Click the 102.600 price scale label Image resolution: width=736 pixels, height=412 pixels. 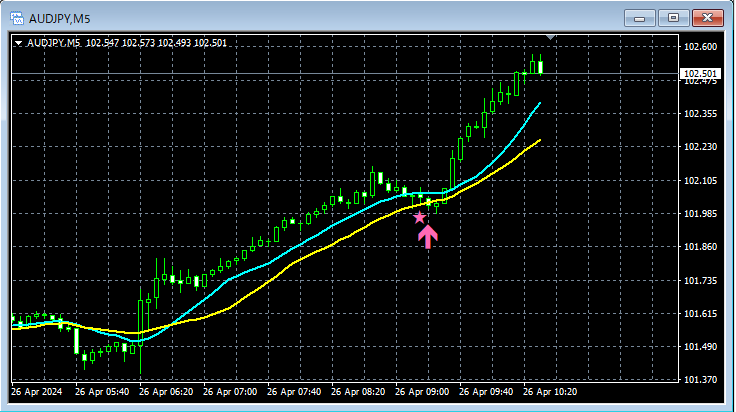[700, 46]
